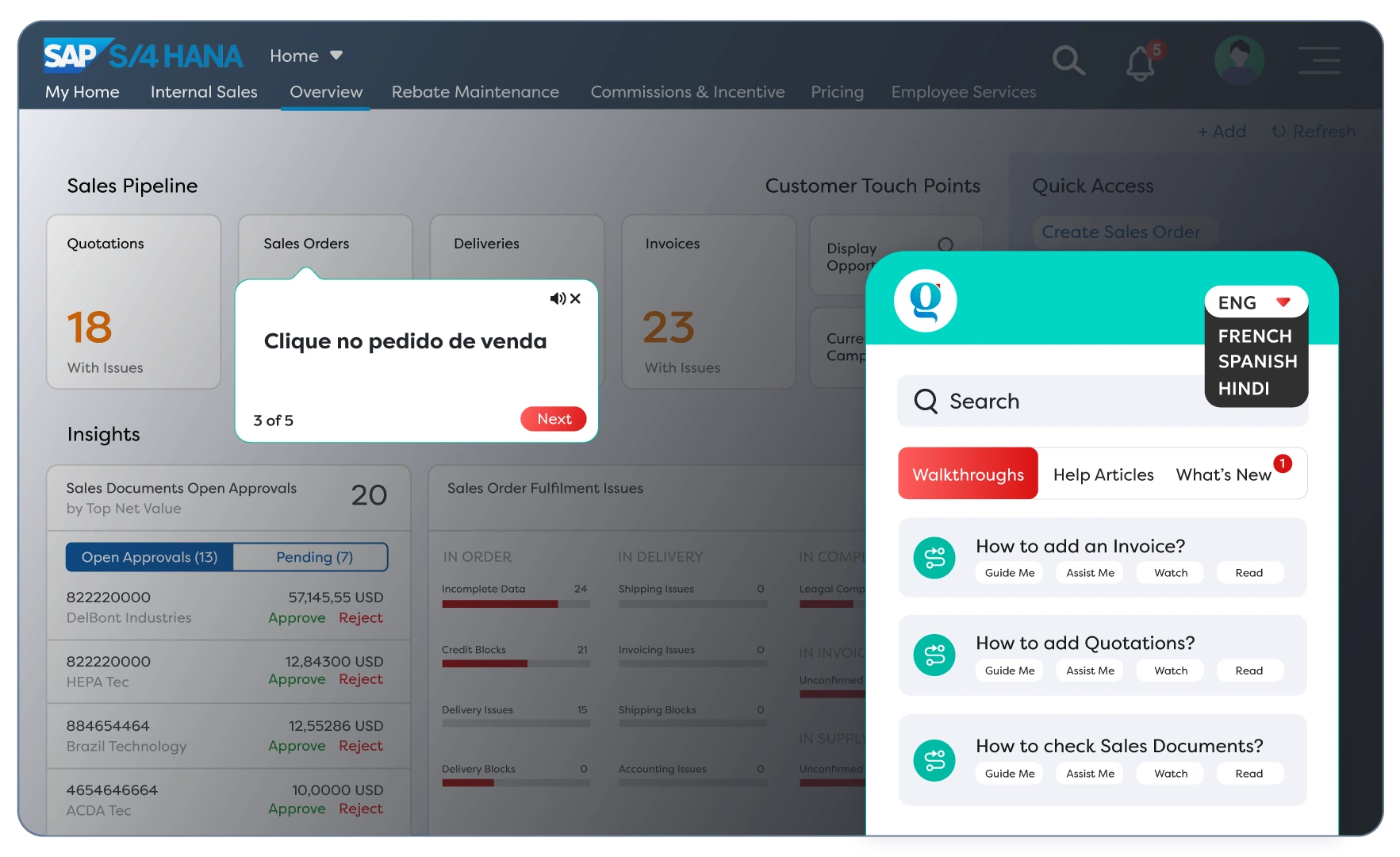This screenshot has height=857, width=1400.
Task: Open the profile avatar
Action: [1238, 60]
